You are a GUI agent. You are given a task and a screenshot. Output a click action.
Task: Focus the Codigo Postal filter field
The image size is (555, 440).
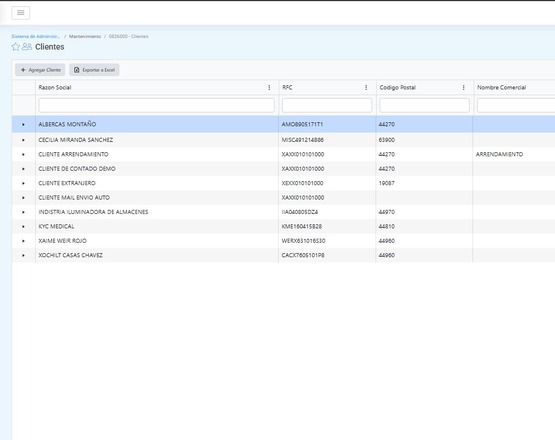424,105
